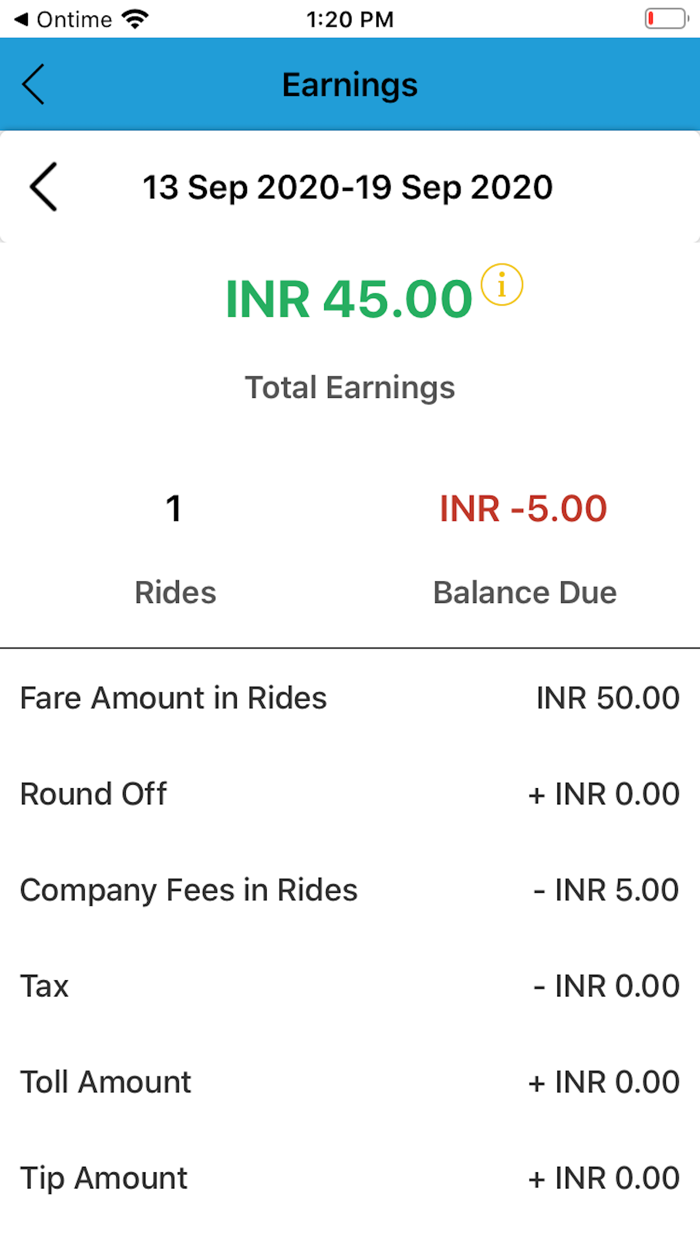The height and width of the screenshot is (1244, 700).
Task: Expand the Fare Amount in Rides row
Action: (349, 697)
